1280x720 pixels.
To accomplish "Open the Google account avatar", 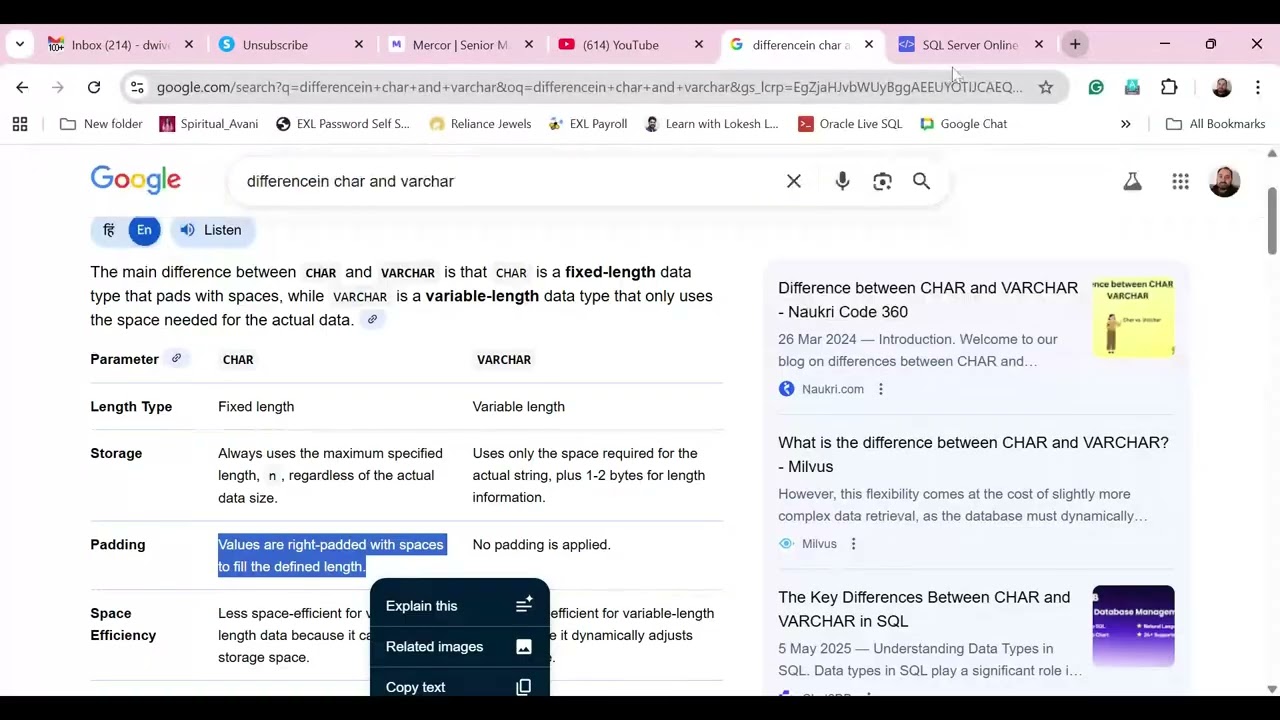I will tap(1224, 181).
